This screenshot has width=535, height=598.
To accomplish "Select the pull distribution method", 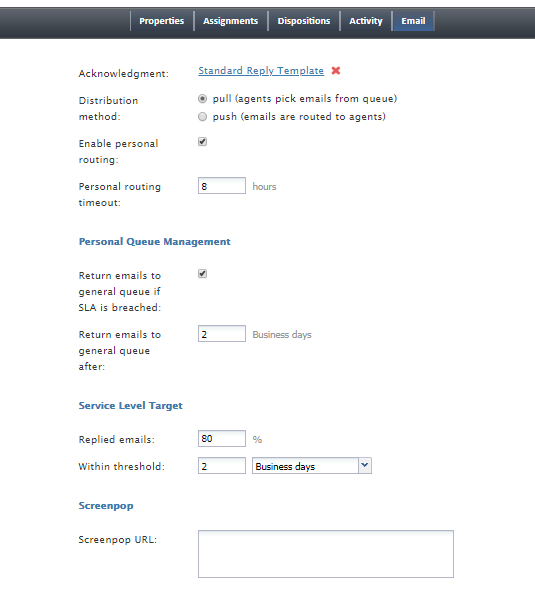I will [x=202, y=99].
